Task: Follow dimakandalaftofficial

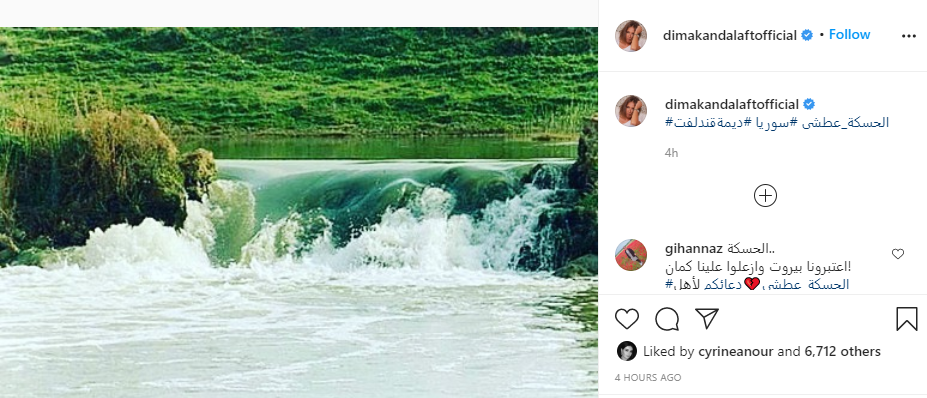Action: tap(849, 34)
